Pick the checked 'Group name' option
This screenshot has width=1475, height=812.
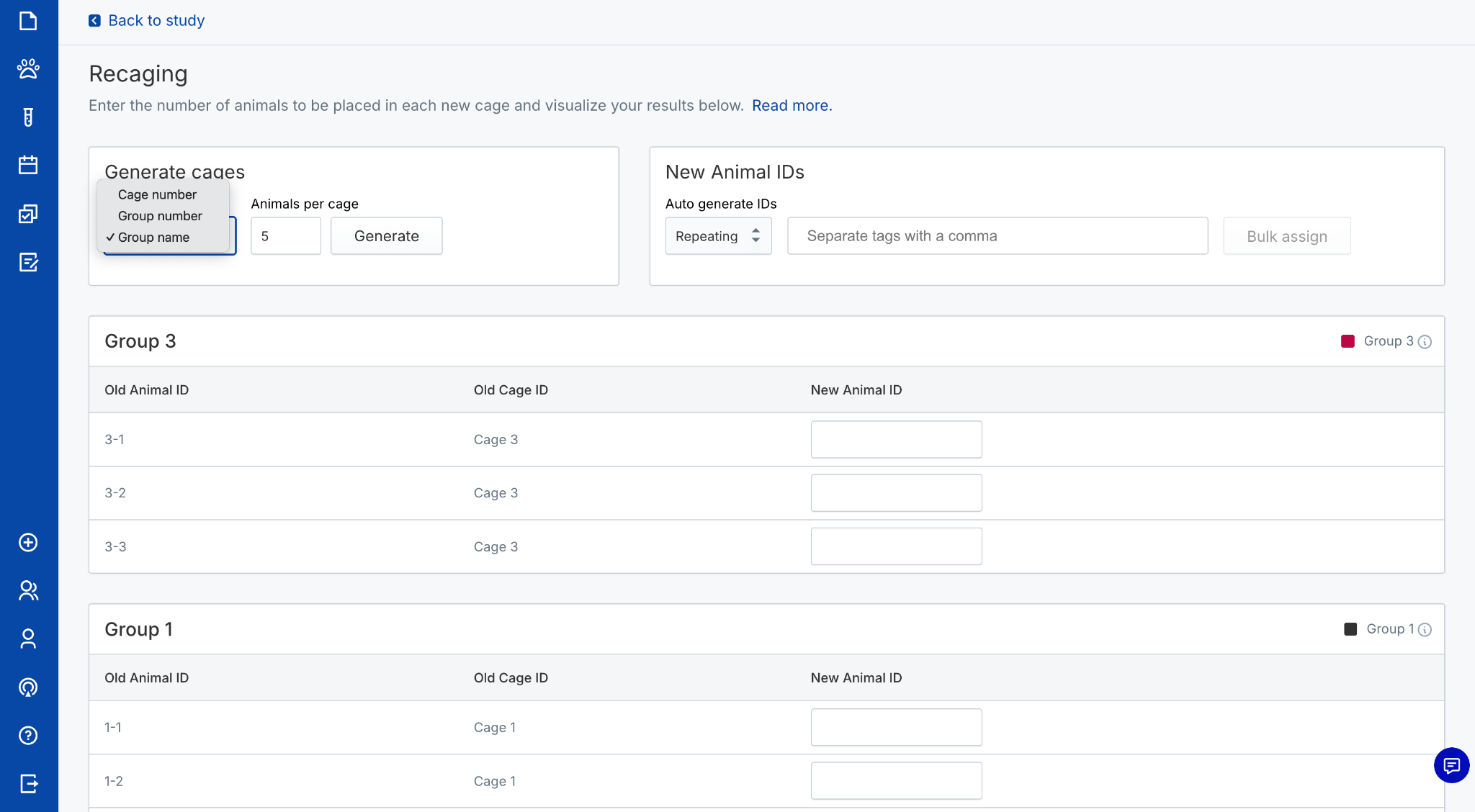(x=153, y=238)
